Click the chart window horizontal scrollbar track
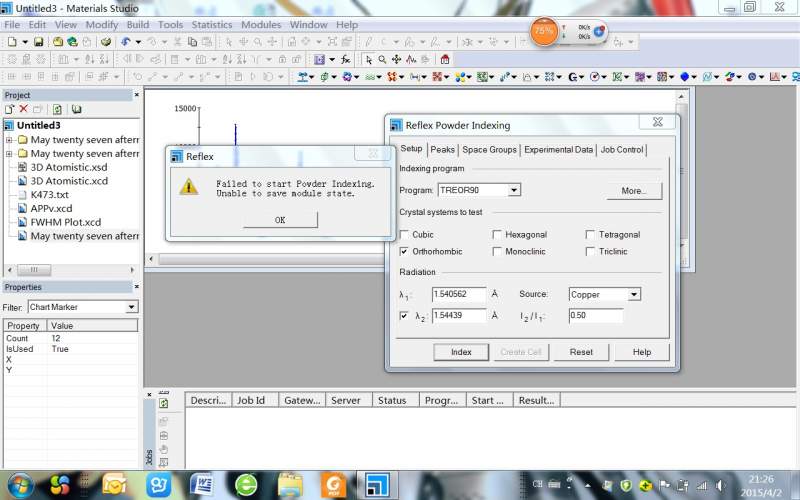Image resolution: width=800 pixels, height=500 pixels. (x=270, y=259)
